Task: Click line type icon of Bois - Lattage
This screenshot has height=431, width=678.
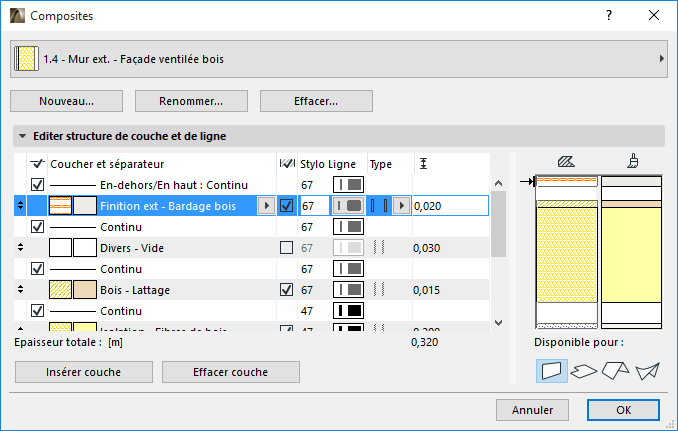Action: 347,289
